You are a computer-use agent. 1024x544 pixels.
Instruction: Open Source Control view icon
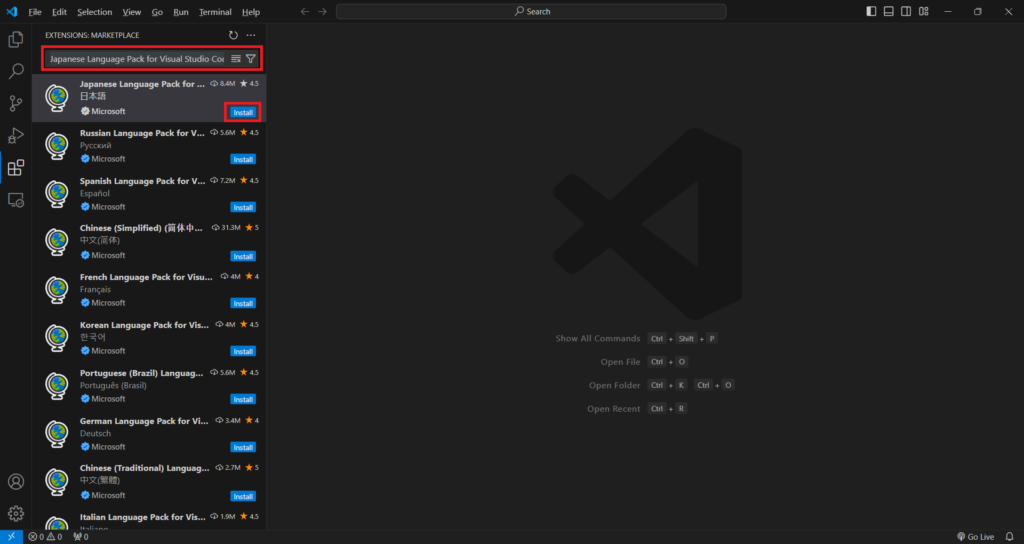[16, 104]
